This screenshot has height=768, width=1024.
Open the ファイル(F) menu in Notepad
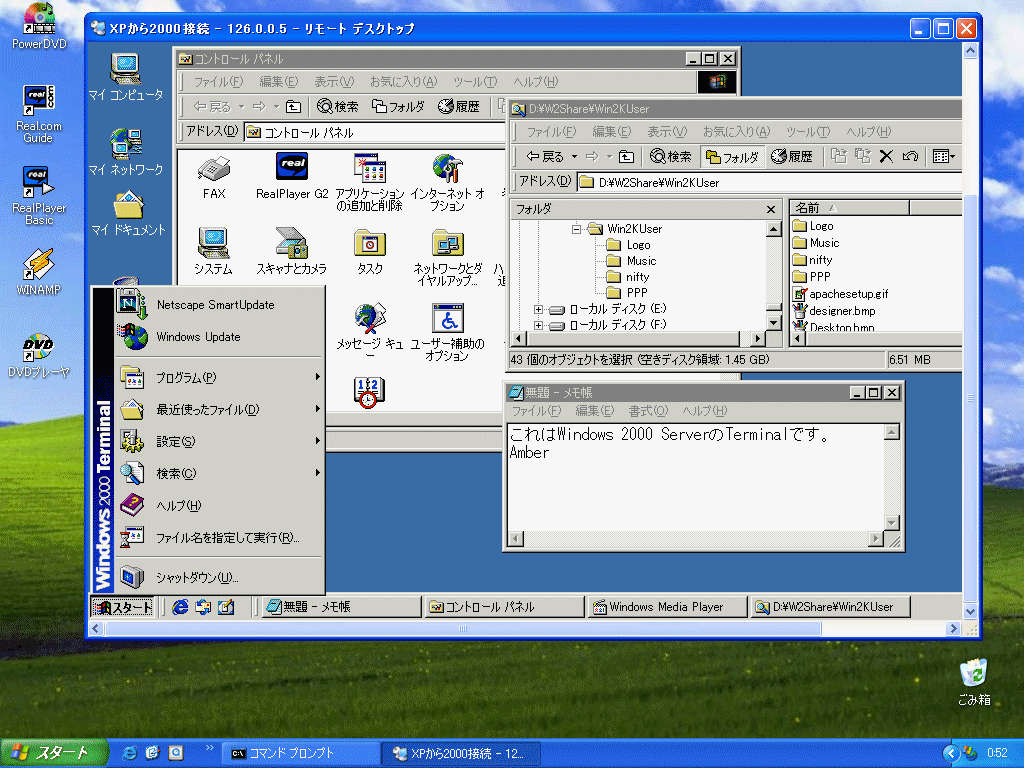tap(536, 411)
